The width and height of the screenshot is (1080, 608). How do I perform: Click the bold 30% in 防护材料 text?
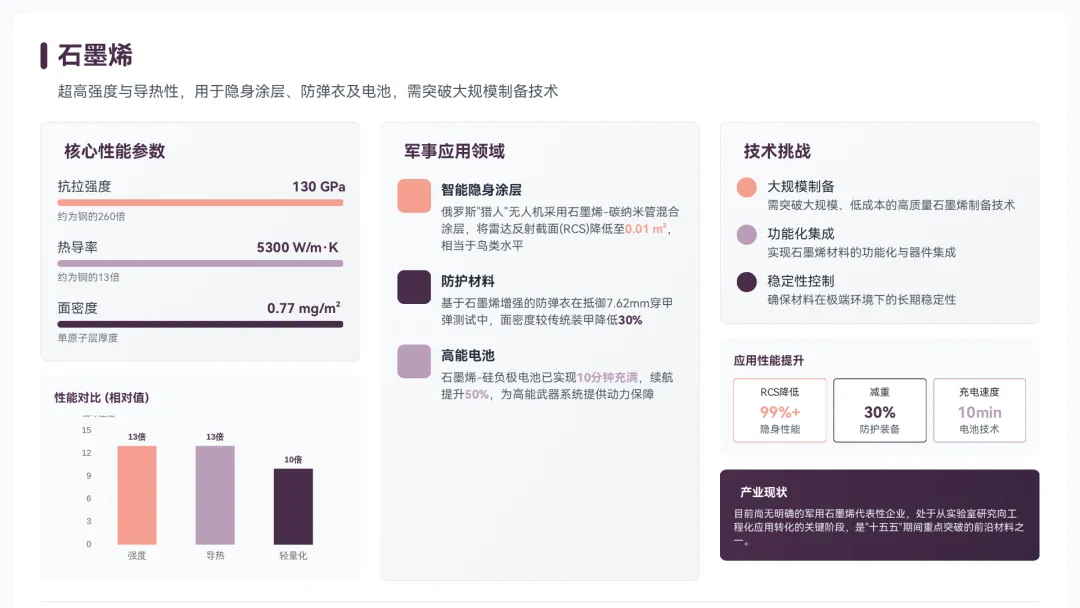tap(630, 320)
